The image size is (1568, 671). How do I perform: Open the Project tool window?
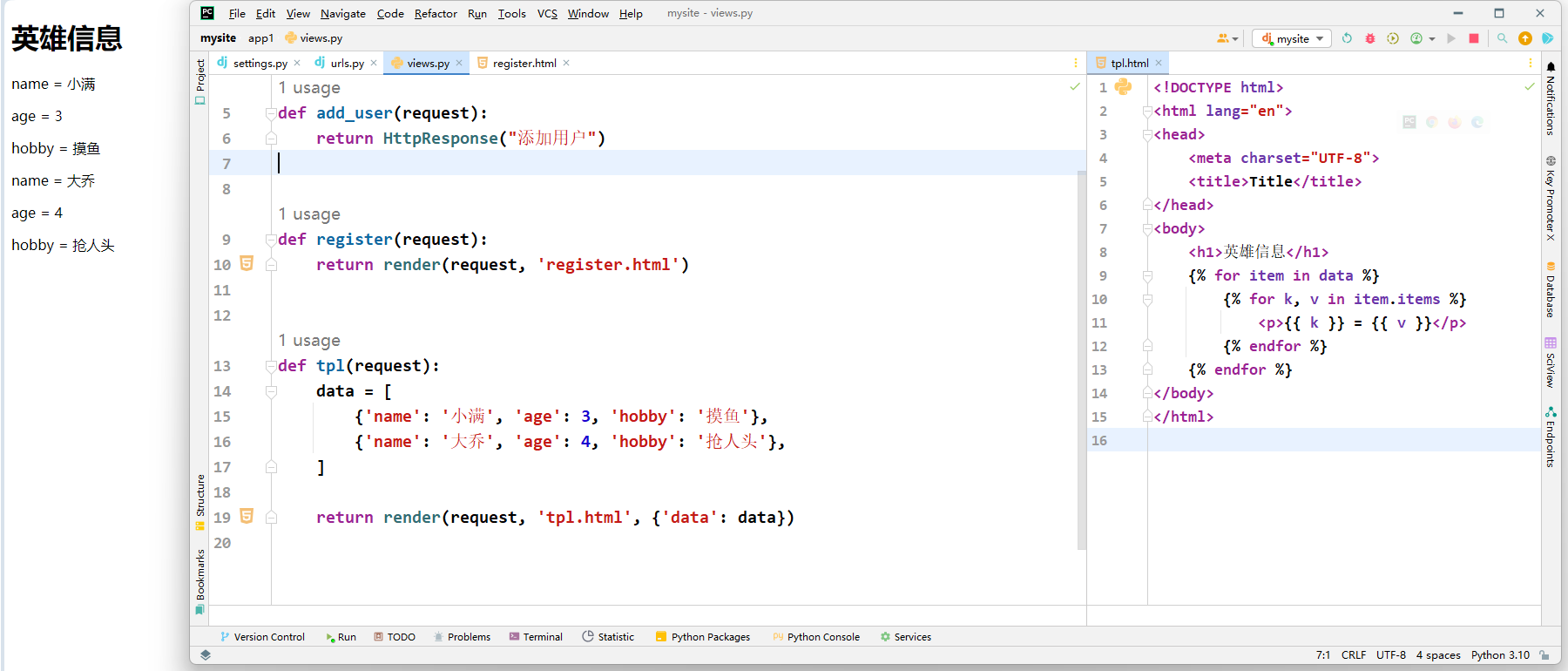click(x=200, y=82)
